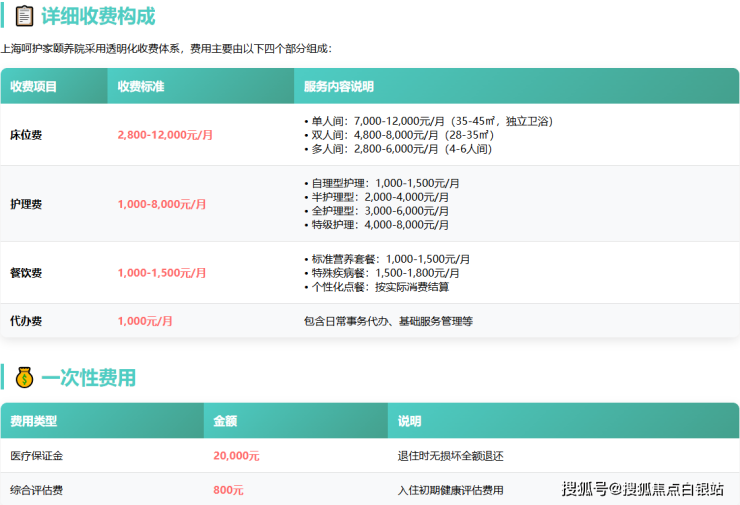Select the 收费项目 column header
740x505 pixels.
click(x=34, y=87)
